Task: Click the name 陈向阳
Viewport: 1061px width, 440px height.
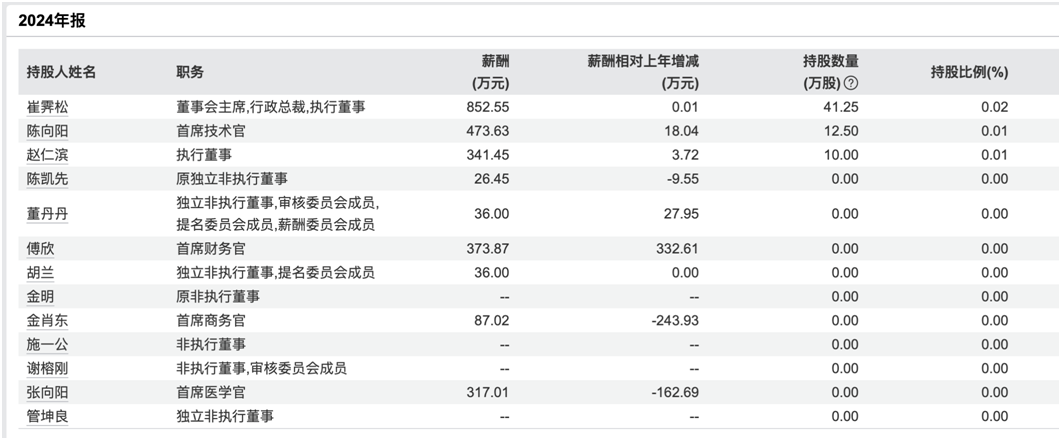Action: click(48, 131)
